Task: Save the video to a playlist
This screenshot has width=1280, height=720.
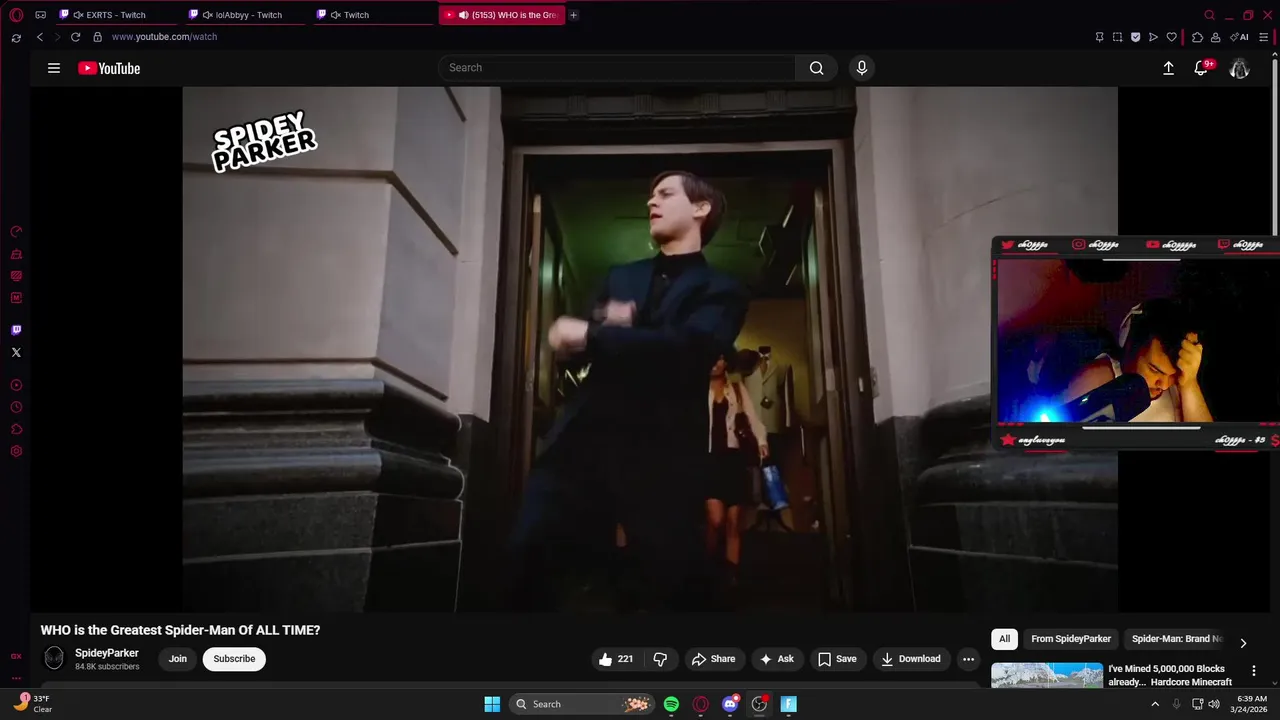Action: click(x=837, y=659)
